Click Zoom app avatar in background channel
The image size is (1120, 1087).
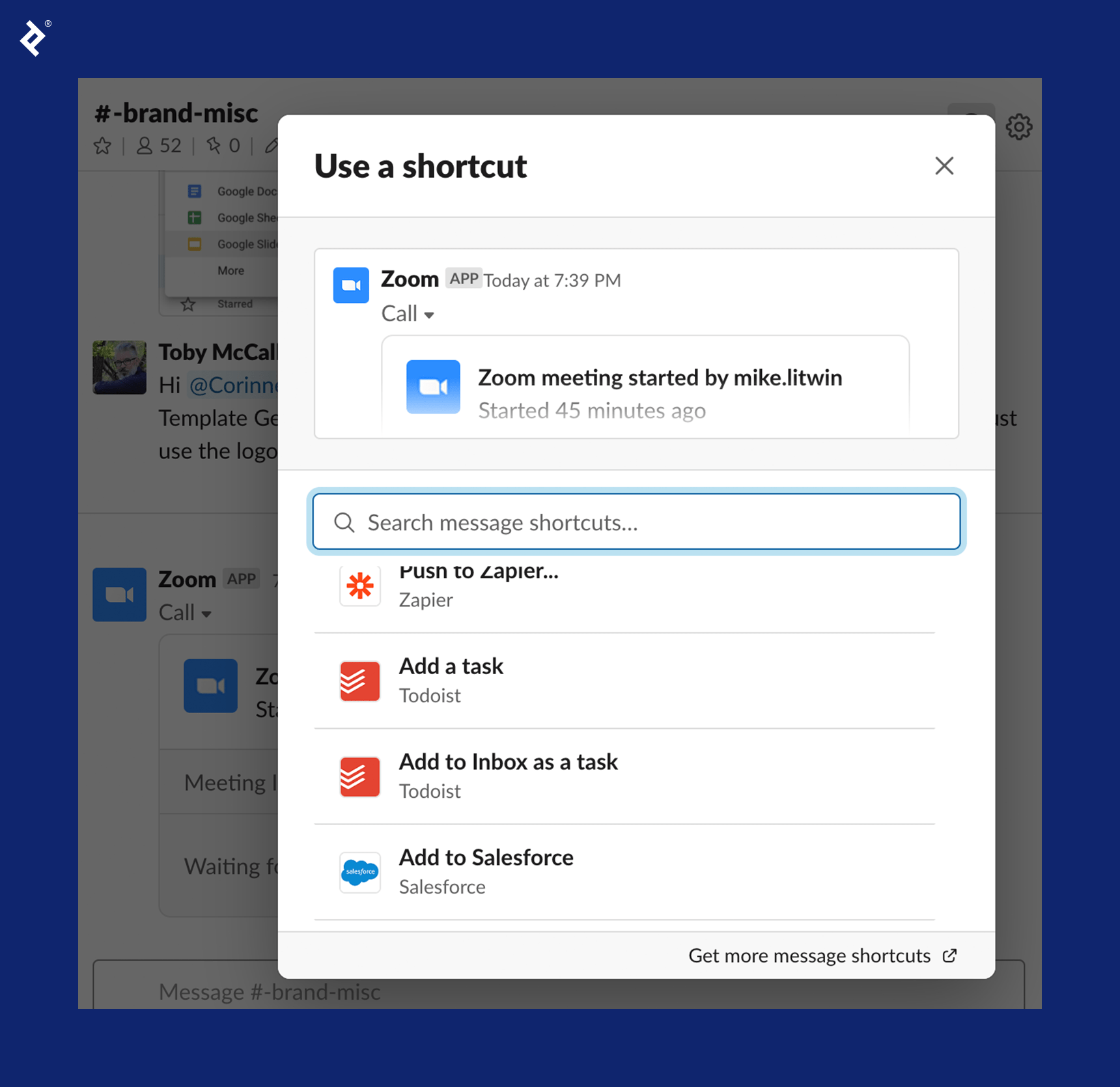[119, 595]
